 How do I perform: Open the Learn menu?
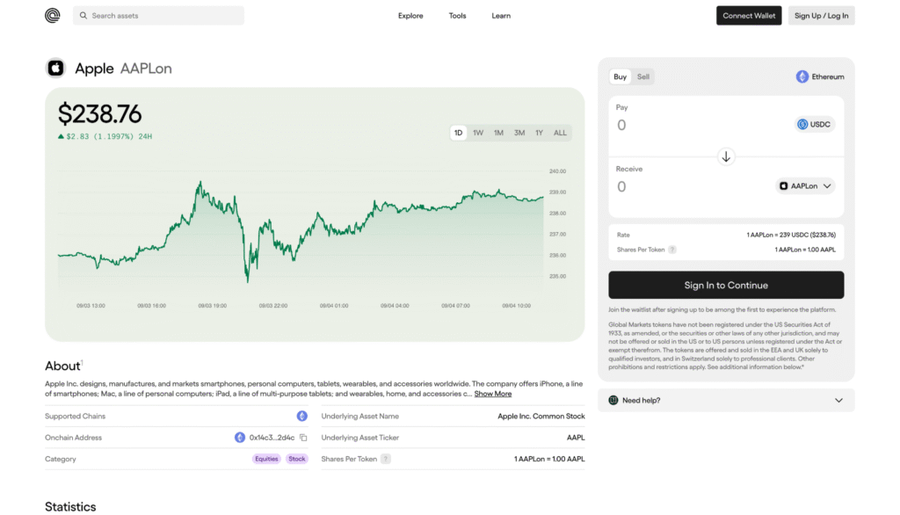[x=501, y=16]
